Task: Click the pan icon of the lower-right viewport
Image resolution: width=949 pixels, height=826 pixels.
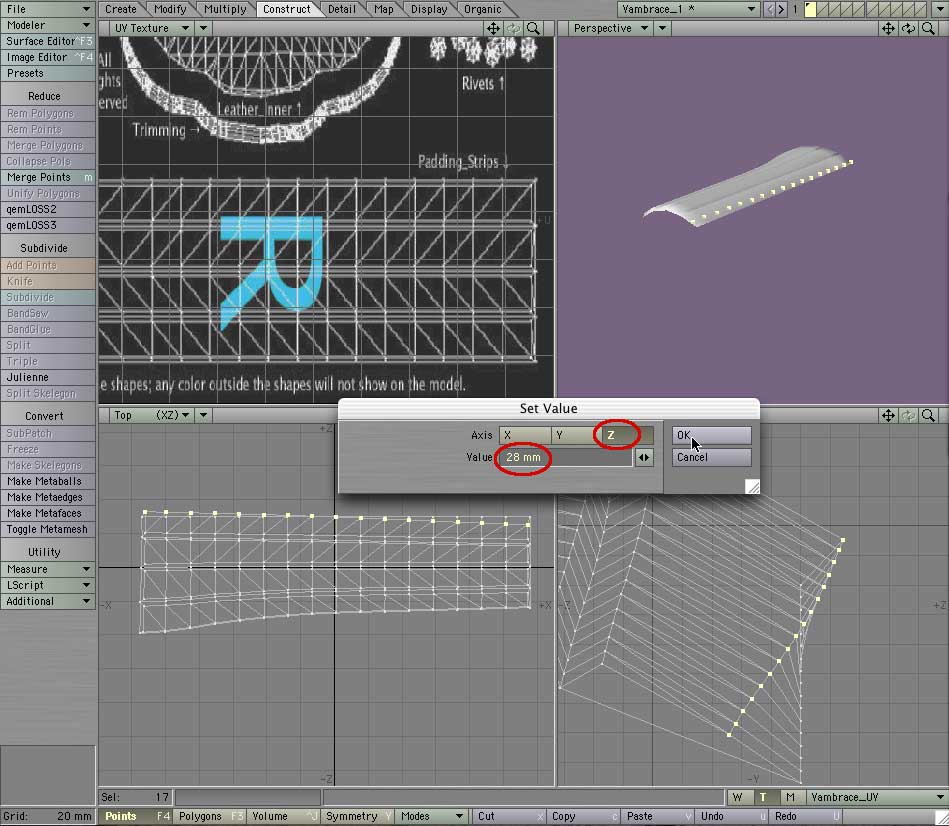Action: coord(888,416)
